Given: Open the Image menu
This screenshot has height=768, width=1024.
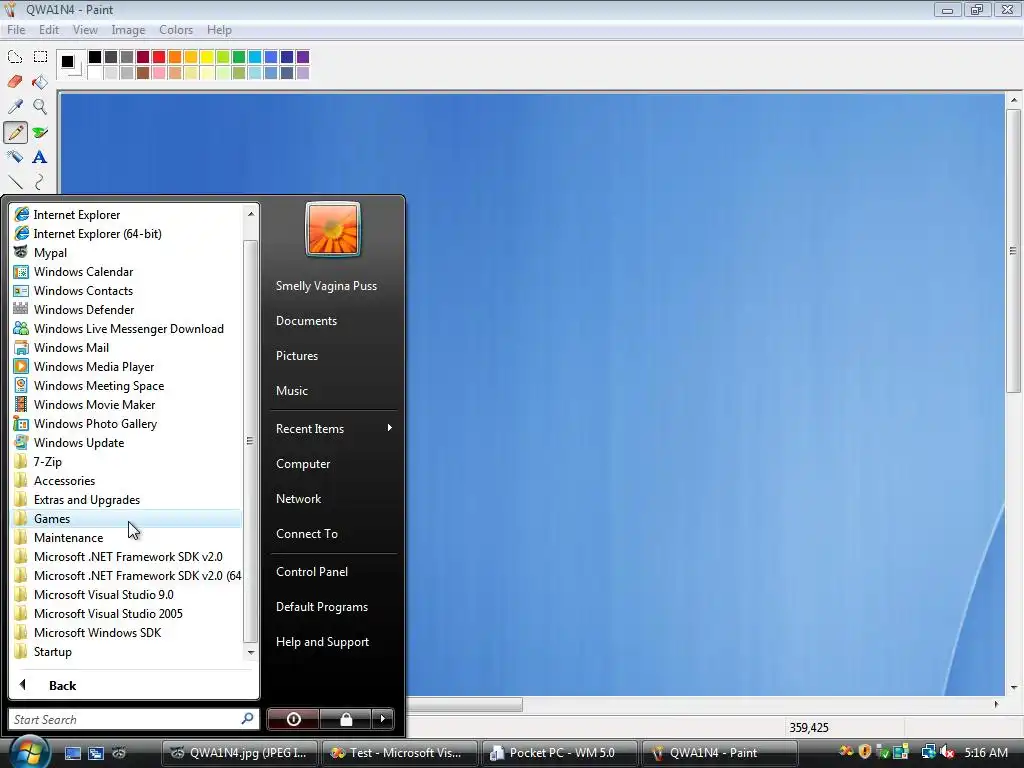Looking at the screenshot, I should click(128, 30).
